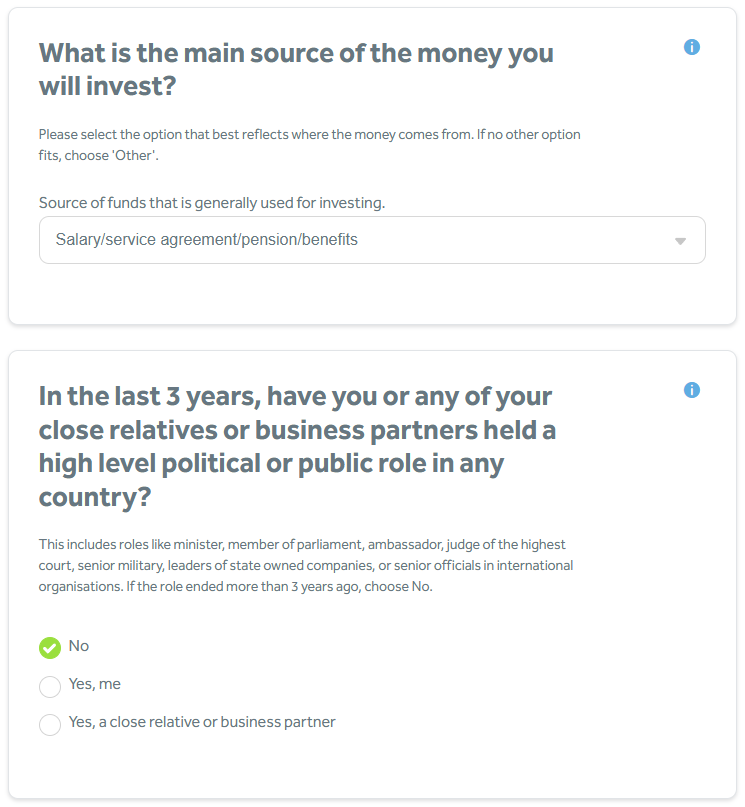
Task: Open the source of funds dropdown
Action: (372, 240)
